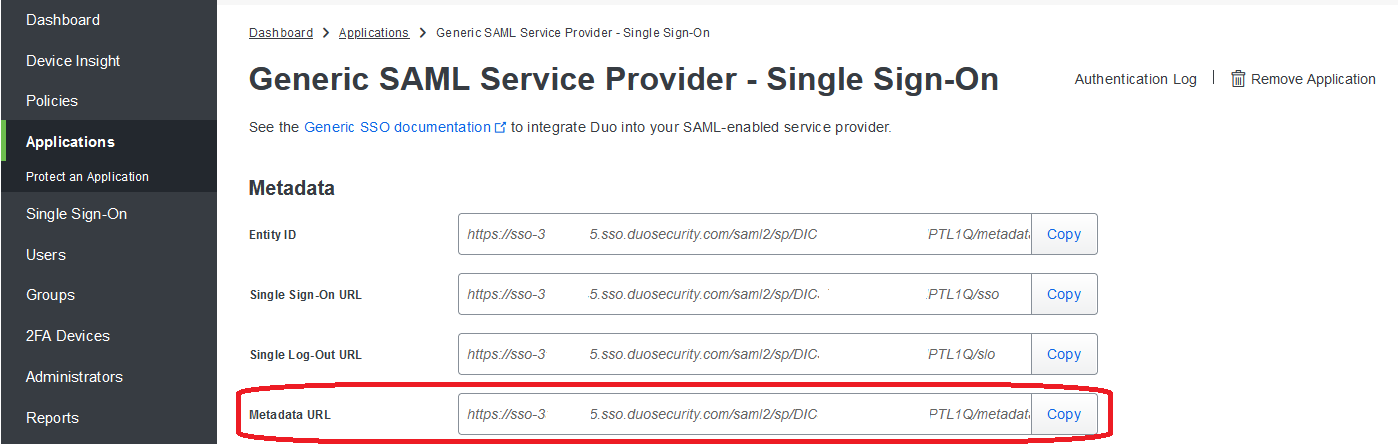The image size is (1398, 444).
Task: Go to 2FA Devices section
Action: (68, 336)
